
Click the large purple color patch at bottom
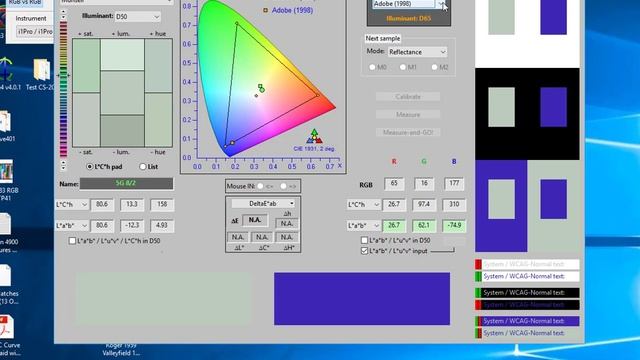[362, 299]
